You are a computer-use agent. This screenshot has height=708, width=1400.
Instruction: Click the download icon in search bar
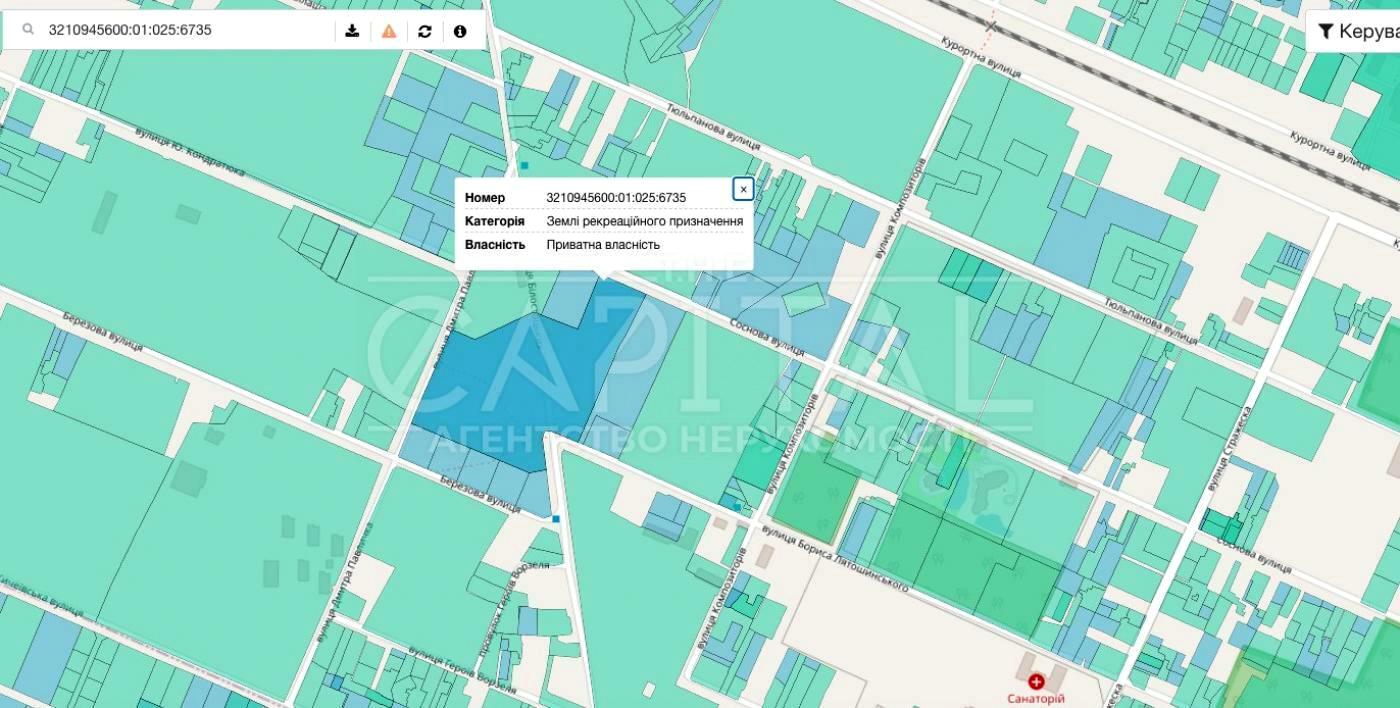352,31
